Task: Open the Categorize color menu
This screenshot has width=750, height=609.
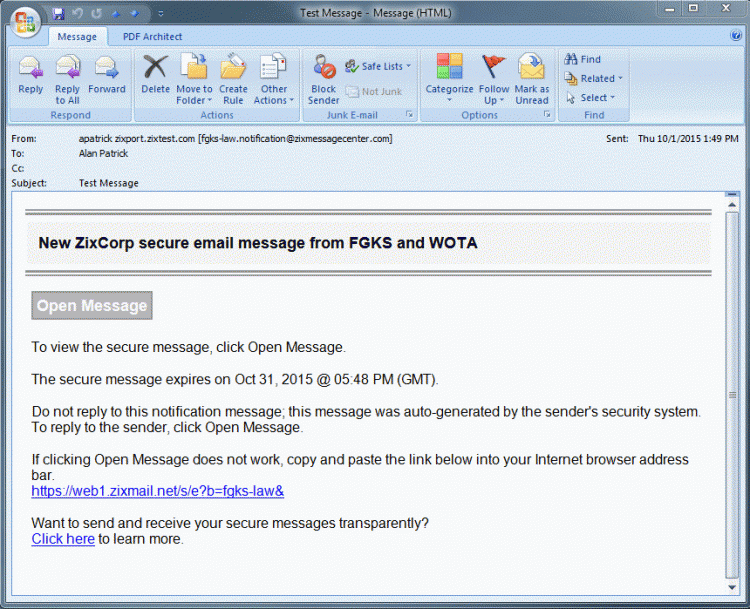Action: [x=449, y=79]
